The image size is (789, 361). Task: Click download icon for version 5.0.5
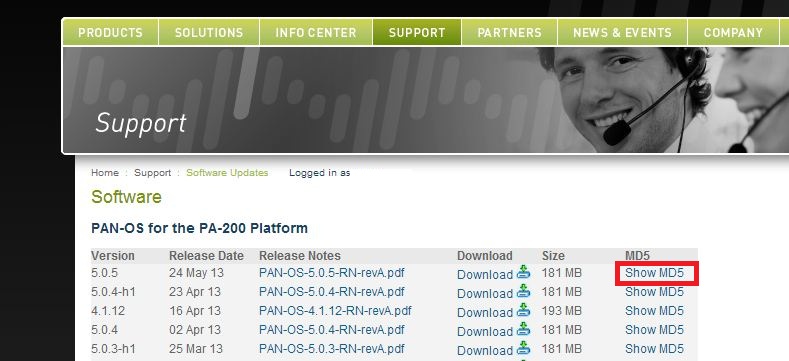tap(523, 272)
